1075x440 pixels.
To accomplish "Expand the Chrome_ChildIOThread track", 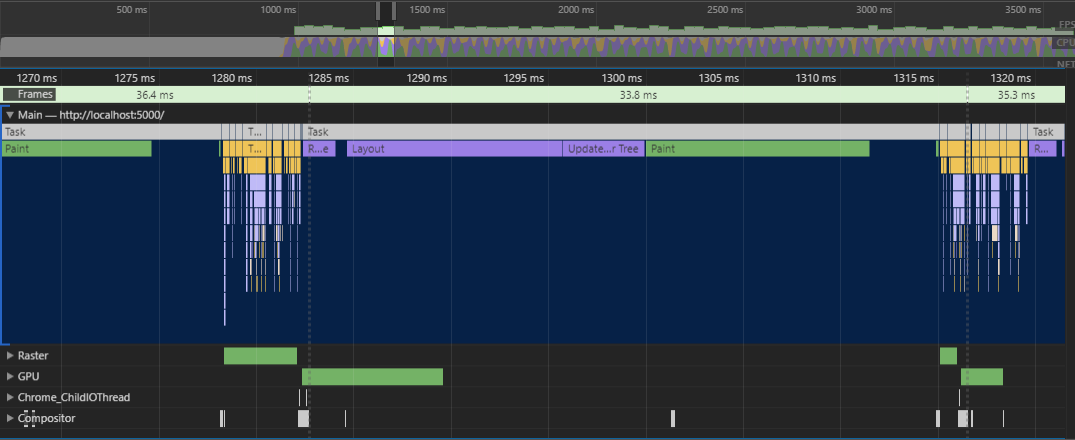I will click(10, 397).
